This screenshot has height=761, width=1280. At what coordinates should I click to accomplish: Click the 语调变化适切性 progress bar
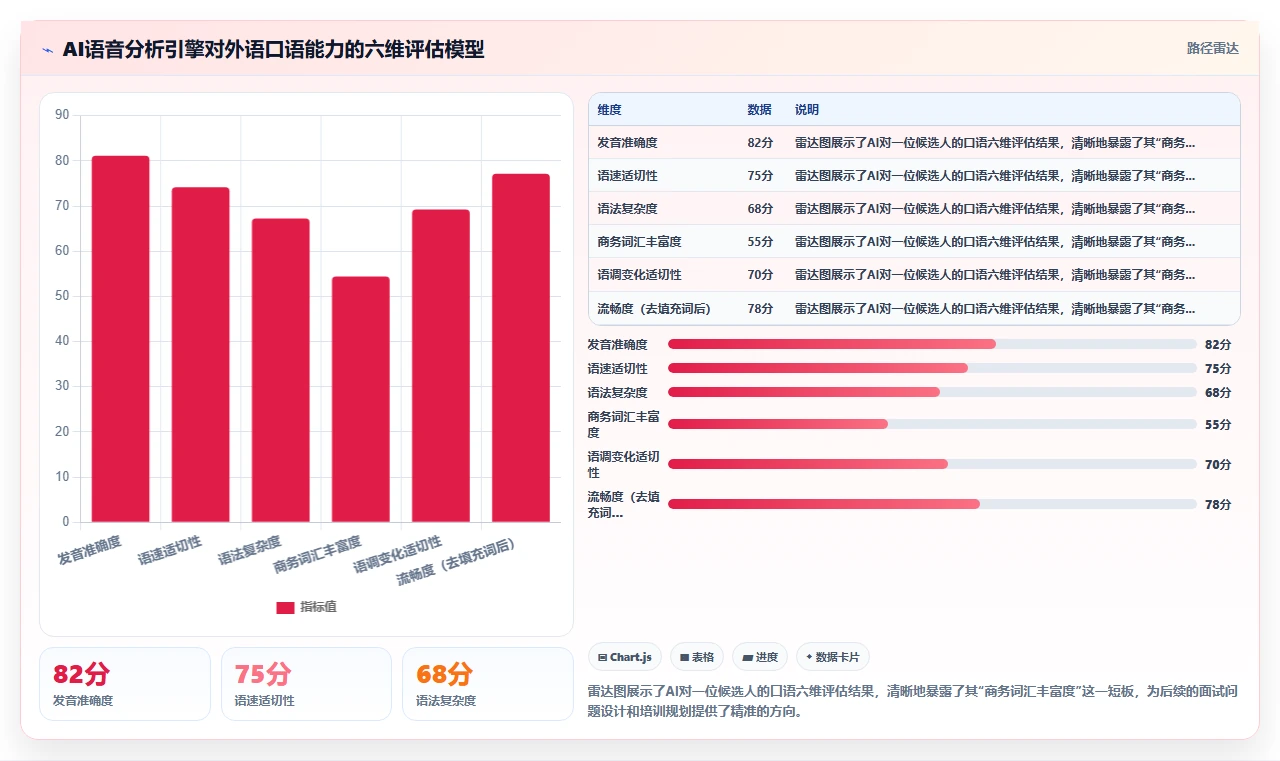(x=932, y=464)
